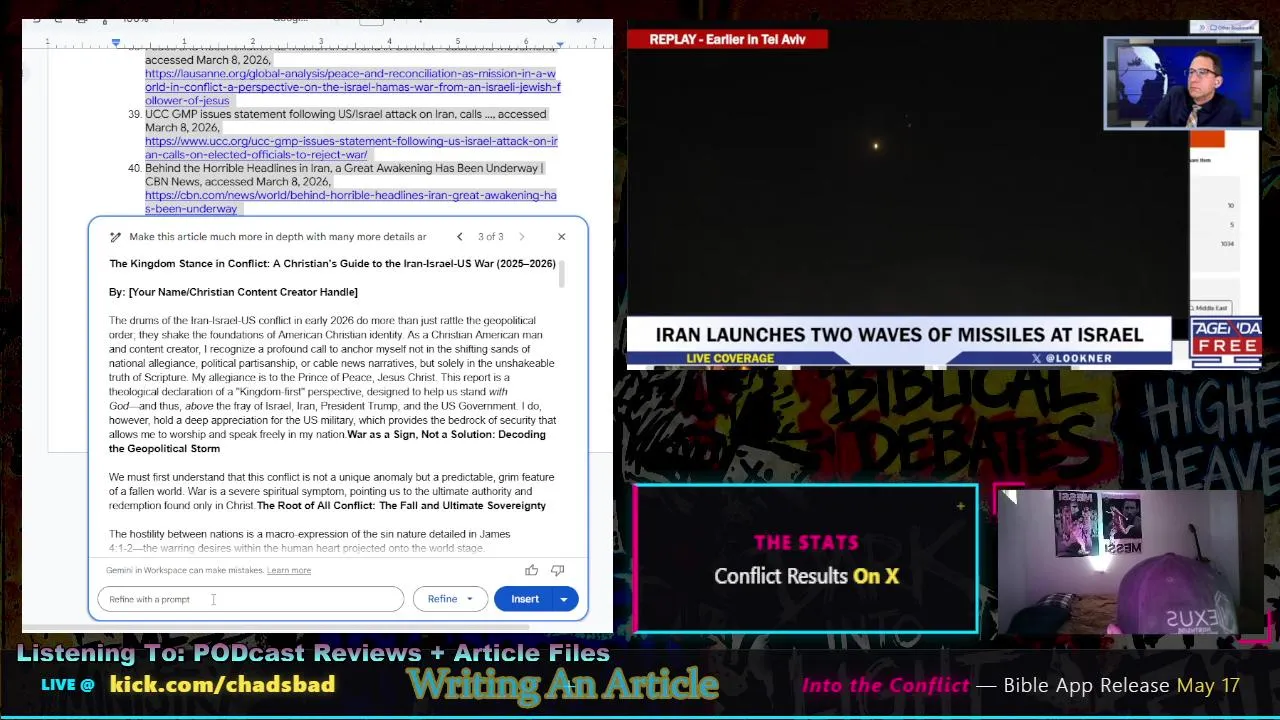The height and width of the screenshot is (720, 1280).
Task: Open the Insert button's arrow menu
Action: click(564, 599)
